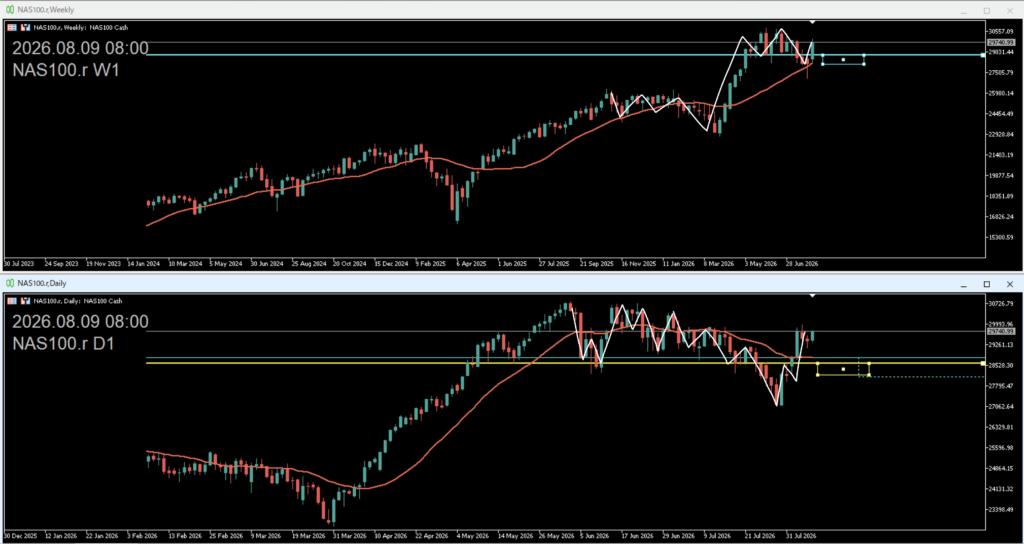Click the green chart icon beside NAS100.r,Weekly title
Image resolution: width=1024 pixels, height=544 pixels.
(10, 10)
